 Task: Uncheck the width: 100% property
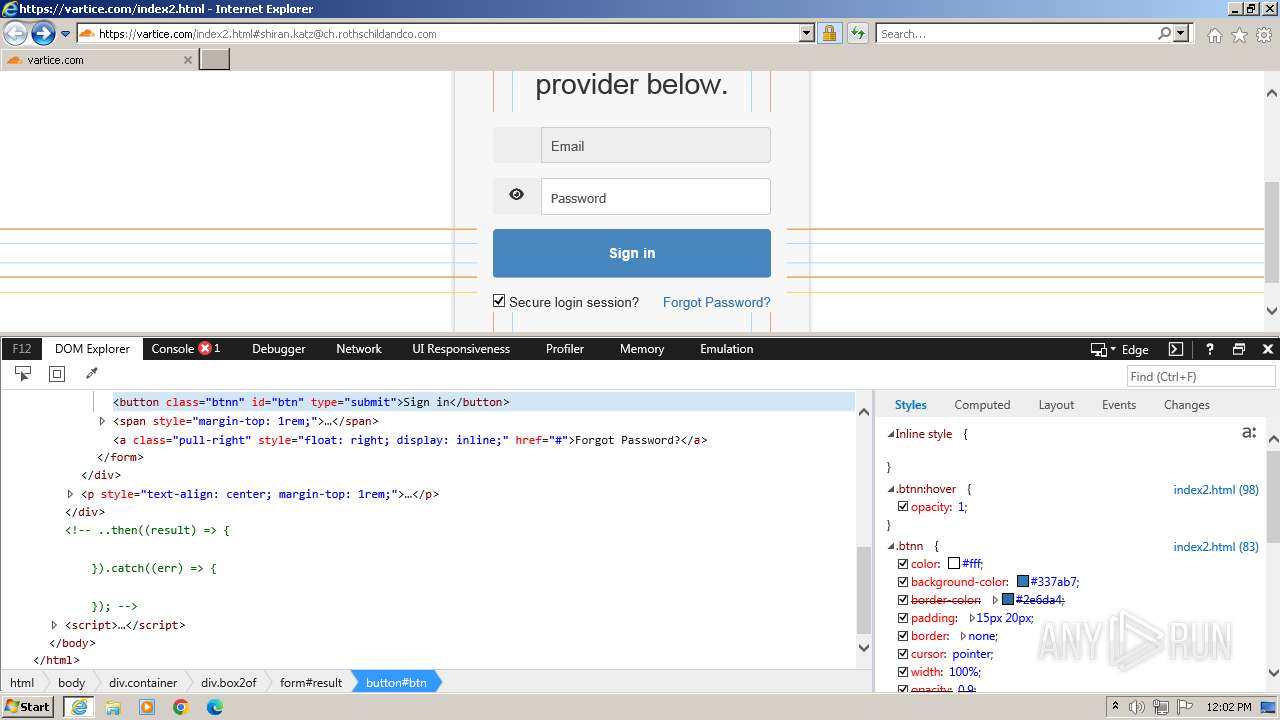[903, 672]
